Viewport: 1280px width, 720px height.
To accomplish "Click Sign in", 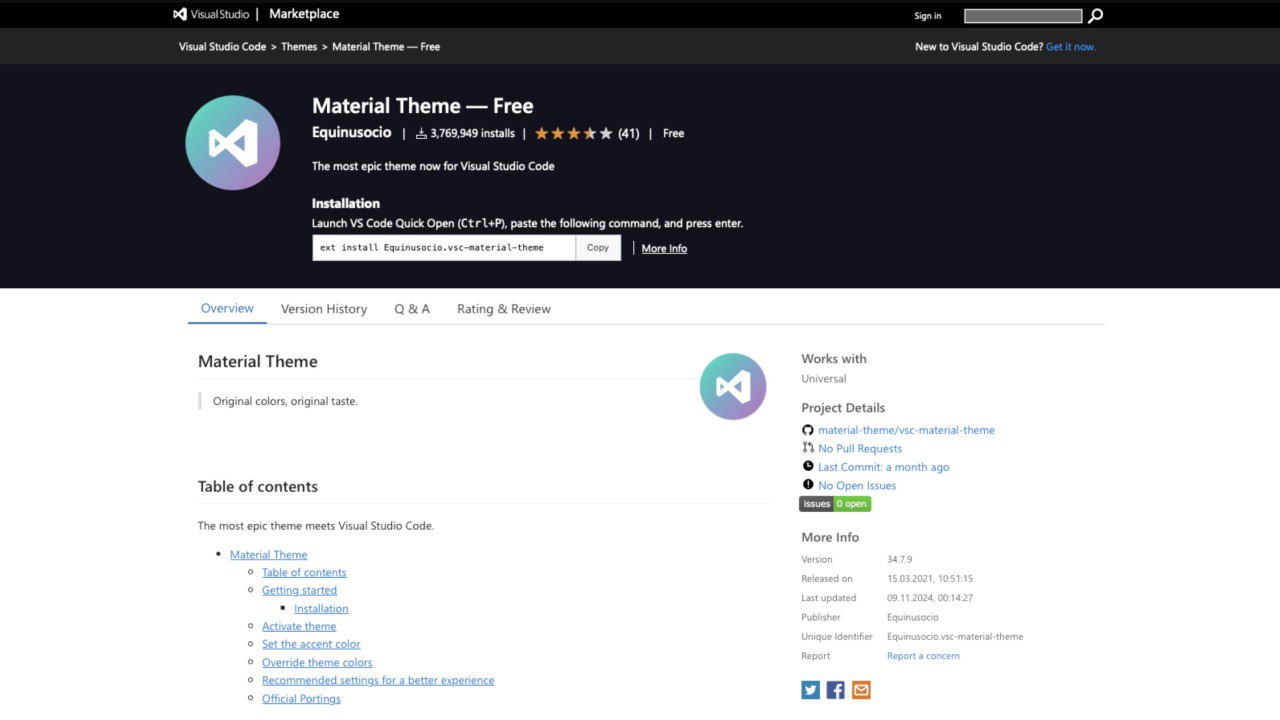I will tap(928, 15).
